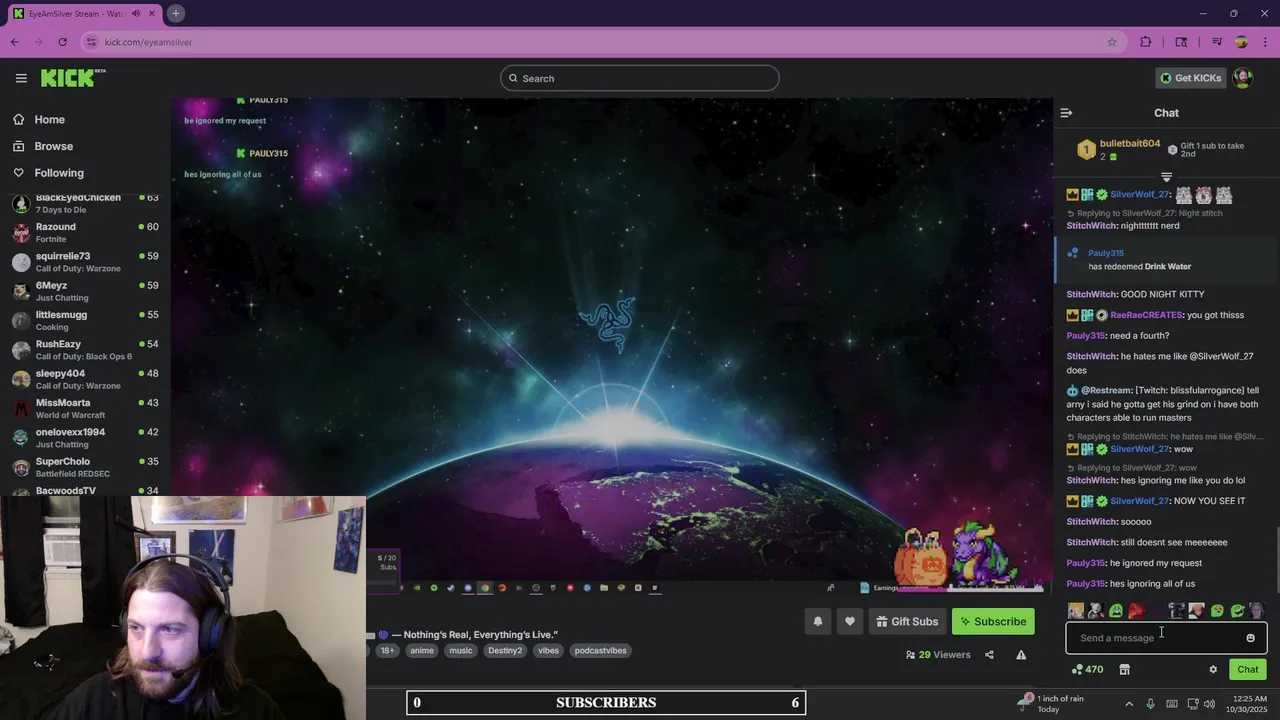
Task: Click the KICK logo
Action: [x=73, y=78]
